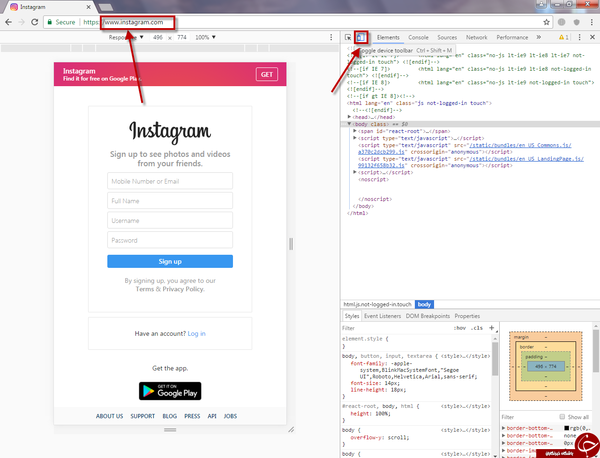Open the Chrome three-dot menu
Screen dimensions: 600x458
click(x=592, y=22)
